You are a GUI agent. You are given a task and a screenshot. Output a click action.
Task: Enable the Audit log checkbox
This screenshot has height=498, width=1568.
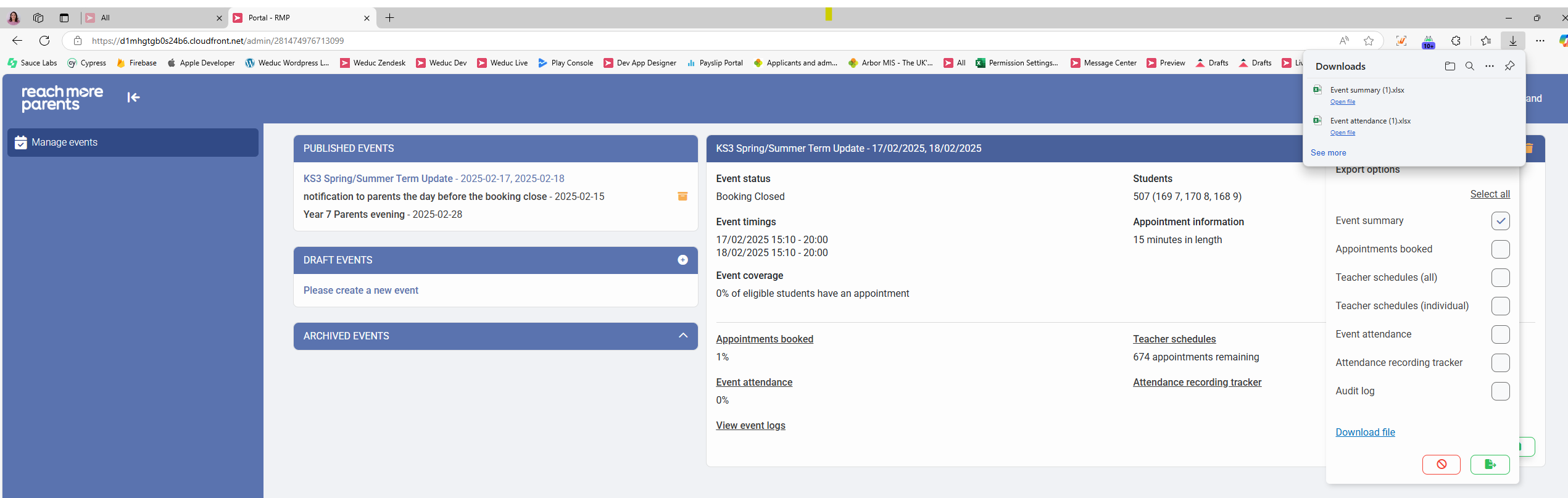tap(1500, 391)
